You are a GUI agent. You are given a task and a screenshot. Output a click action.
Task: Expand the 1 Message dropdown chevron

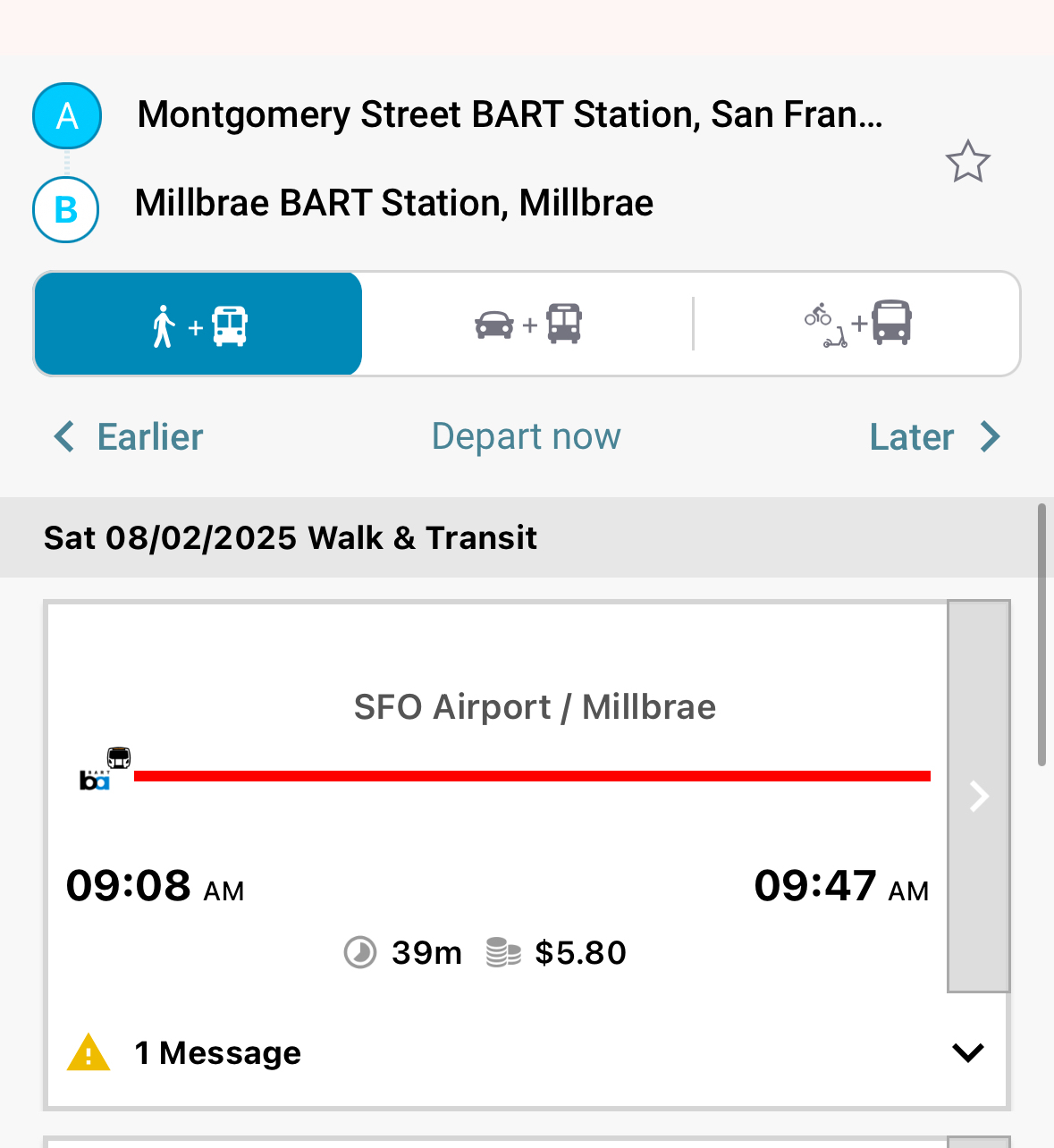(x=967, y=1052)
